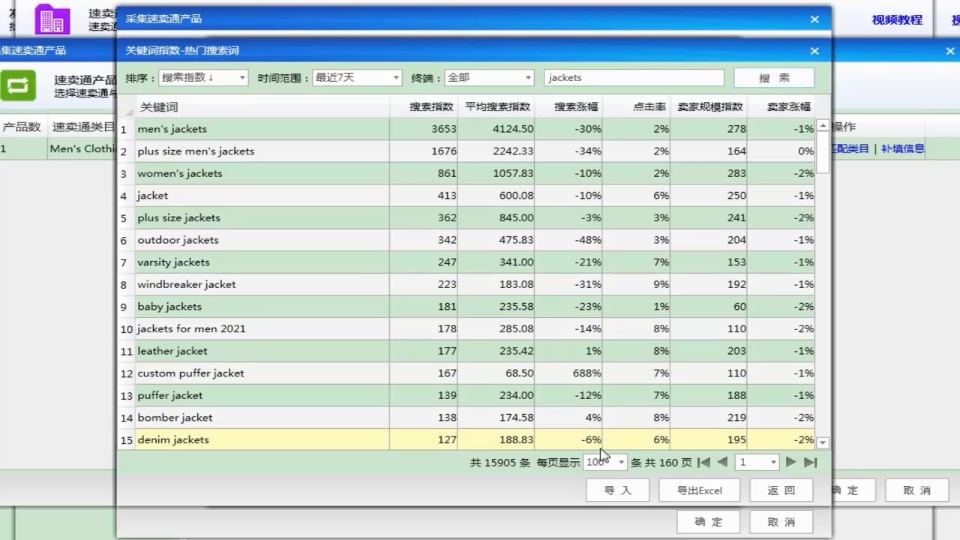Select the "outdoor jackets" row

pyautogui.click(x=467, y=240)
